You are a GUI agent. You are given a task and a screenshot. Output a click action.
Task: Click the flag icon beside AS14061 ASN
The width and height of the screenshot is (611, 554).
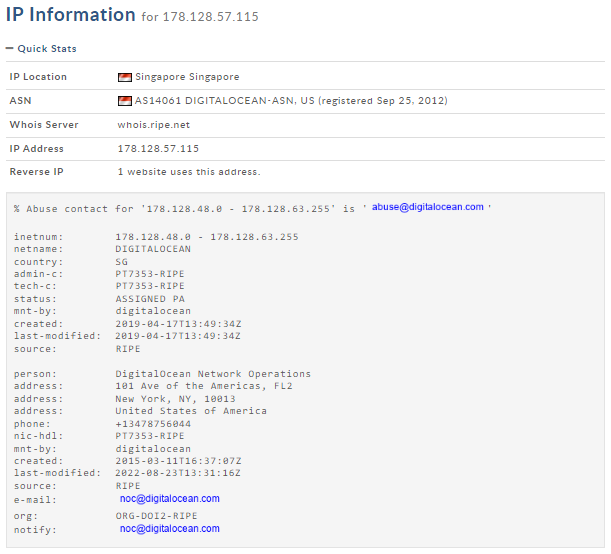[x=125, y=101]
